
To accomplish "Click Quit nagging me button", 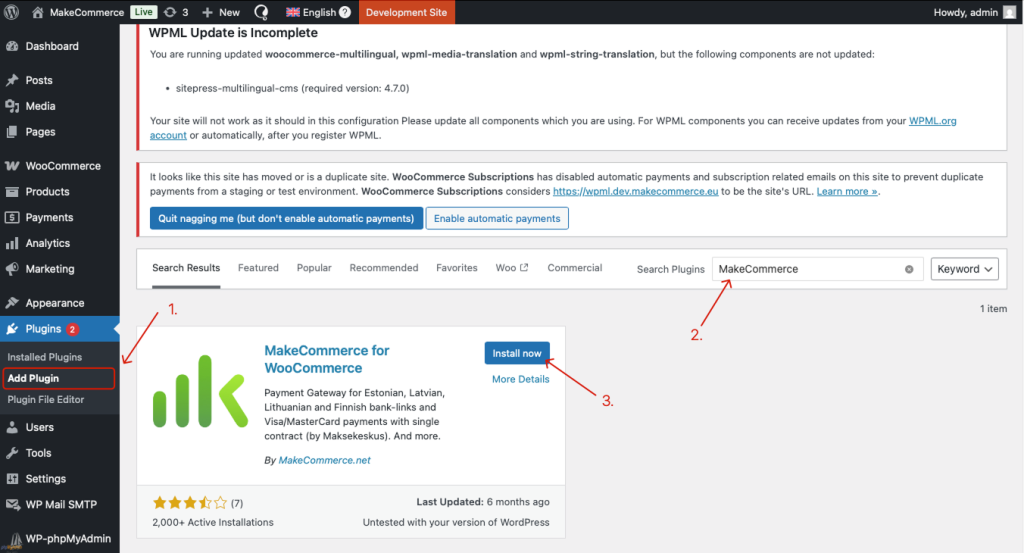I will (x=286, y=218).
